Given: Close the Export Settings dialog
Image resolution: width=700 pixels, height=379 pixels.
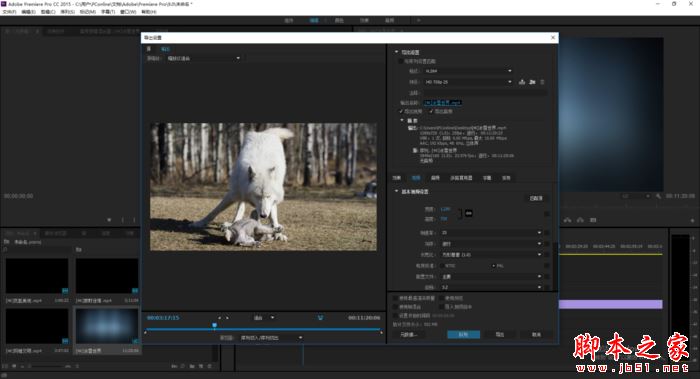Looking at the screenshot, I should click(553, 37).
